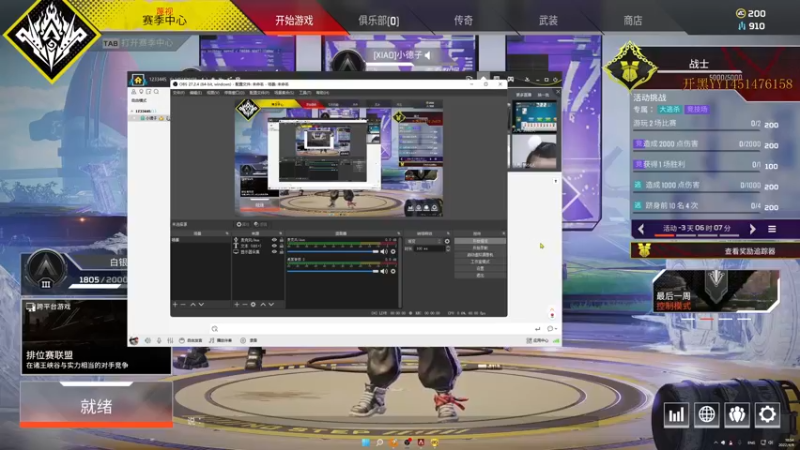Click the 就绪 ready button
This screenshot has width=800, height=450.
(96, 406)
